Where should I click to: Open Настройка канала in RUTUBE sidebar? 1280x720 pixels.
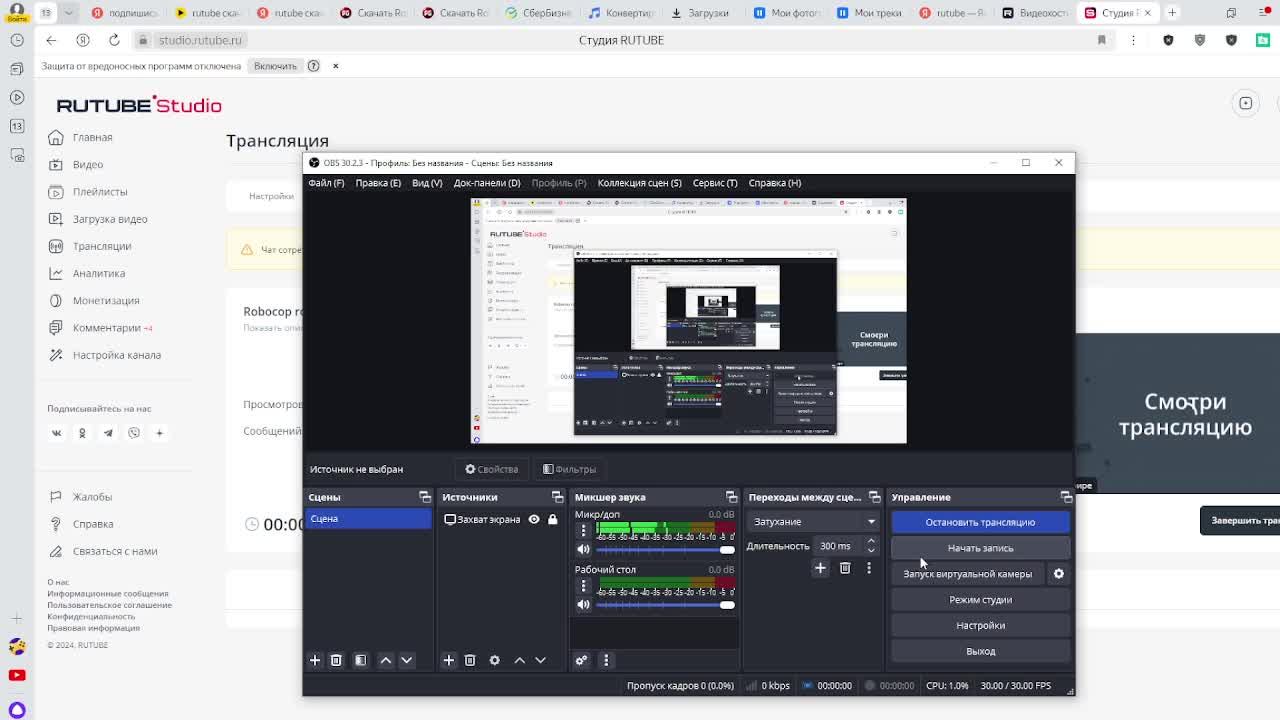pos(117,355)
